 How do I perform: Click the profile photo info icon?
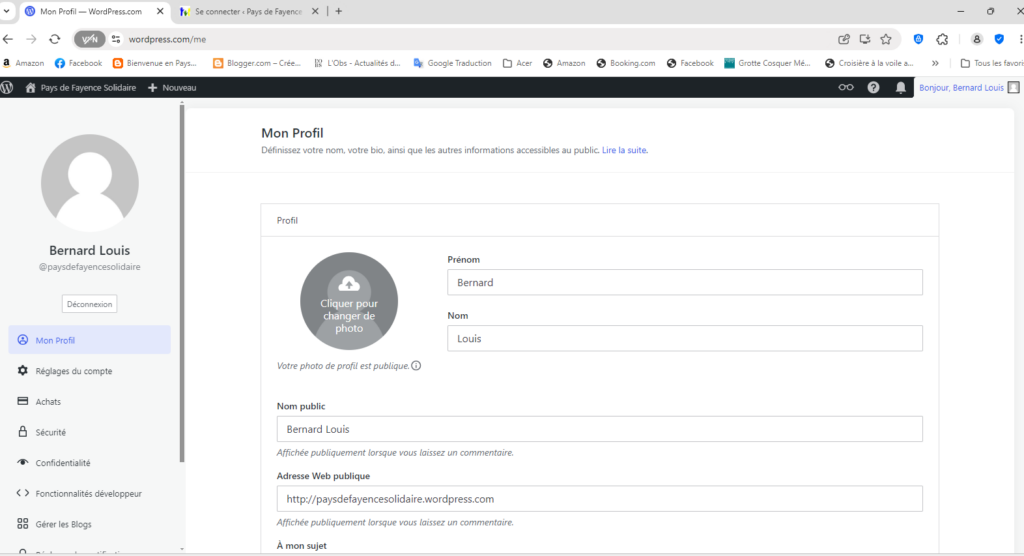click(416, 366)
